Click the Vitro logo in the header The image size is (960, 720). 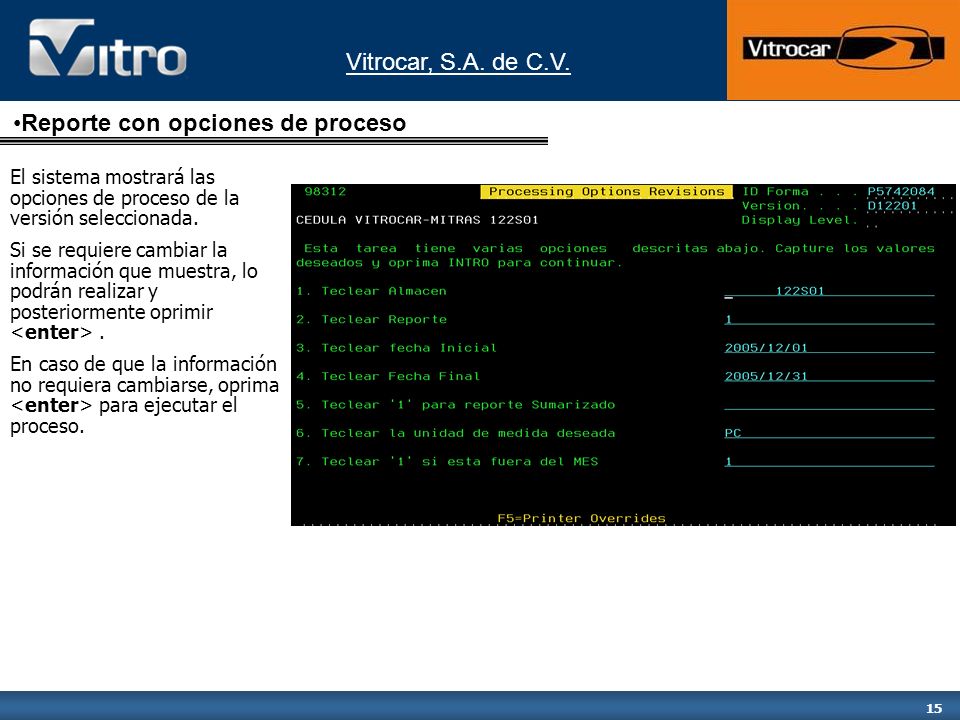click(x=108, y=47)
